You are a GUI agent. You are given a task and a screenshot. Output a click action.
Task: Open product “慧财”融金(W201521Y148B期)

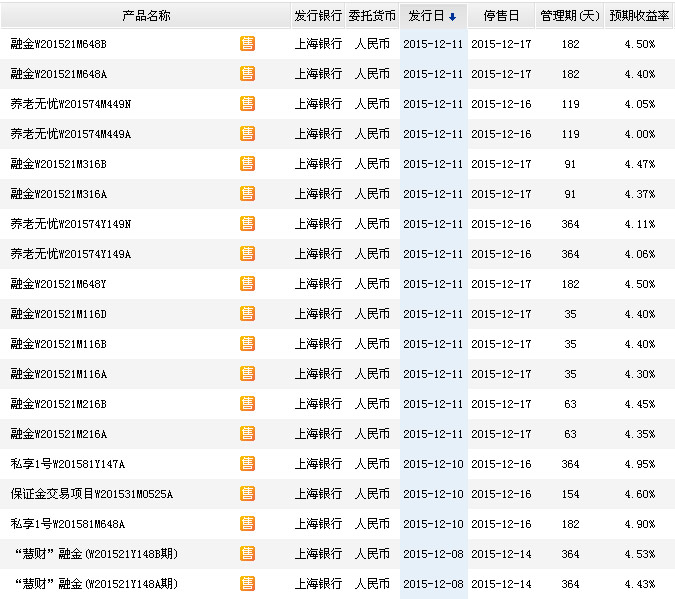click(x=96, y=554)
